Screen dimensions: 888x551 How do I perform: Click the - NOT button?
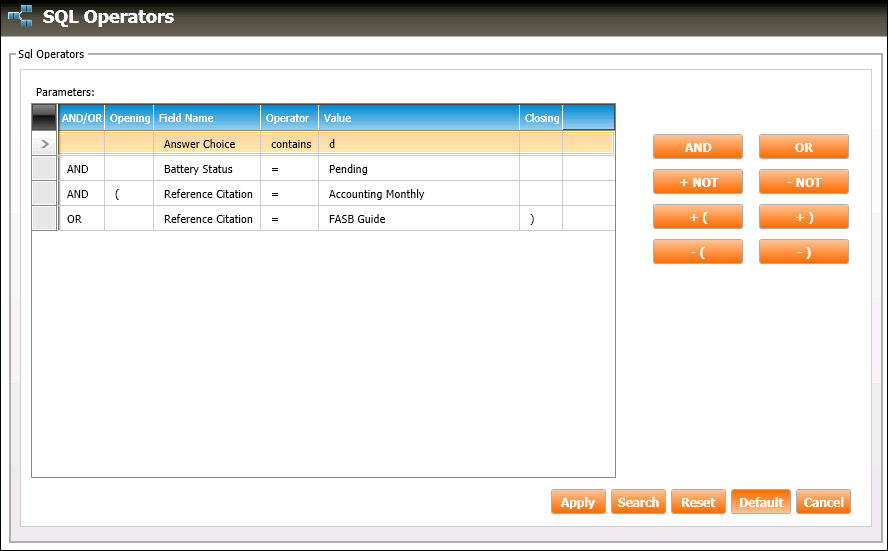(803, 182)
